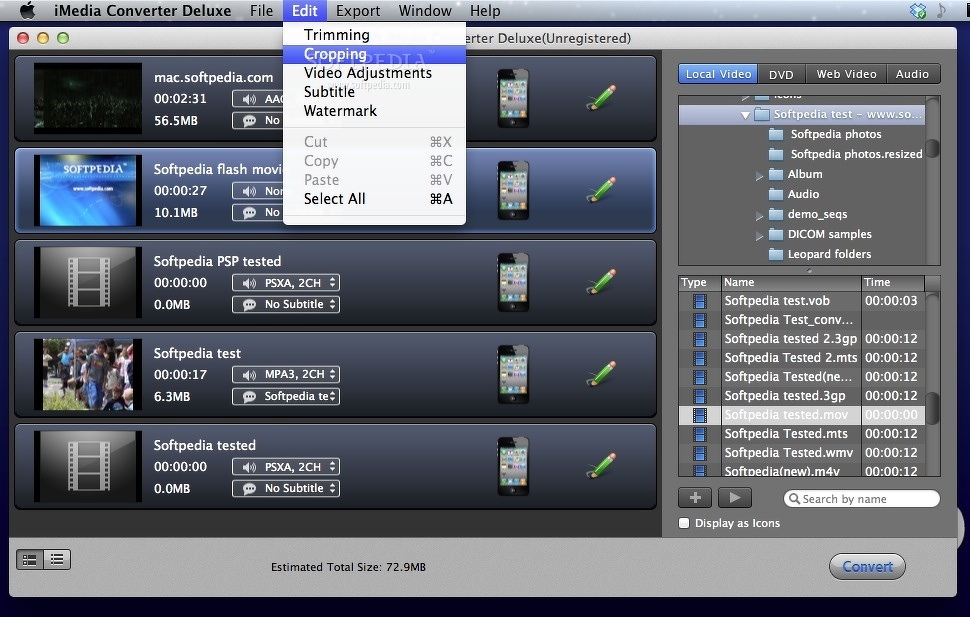Screen dimensions: 970x617
Task: Click the Search by name field
Action: [x=862, y=499]
